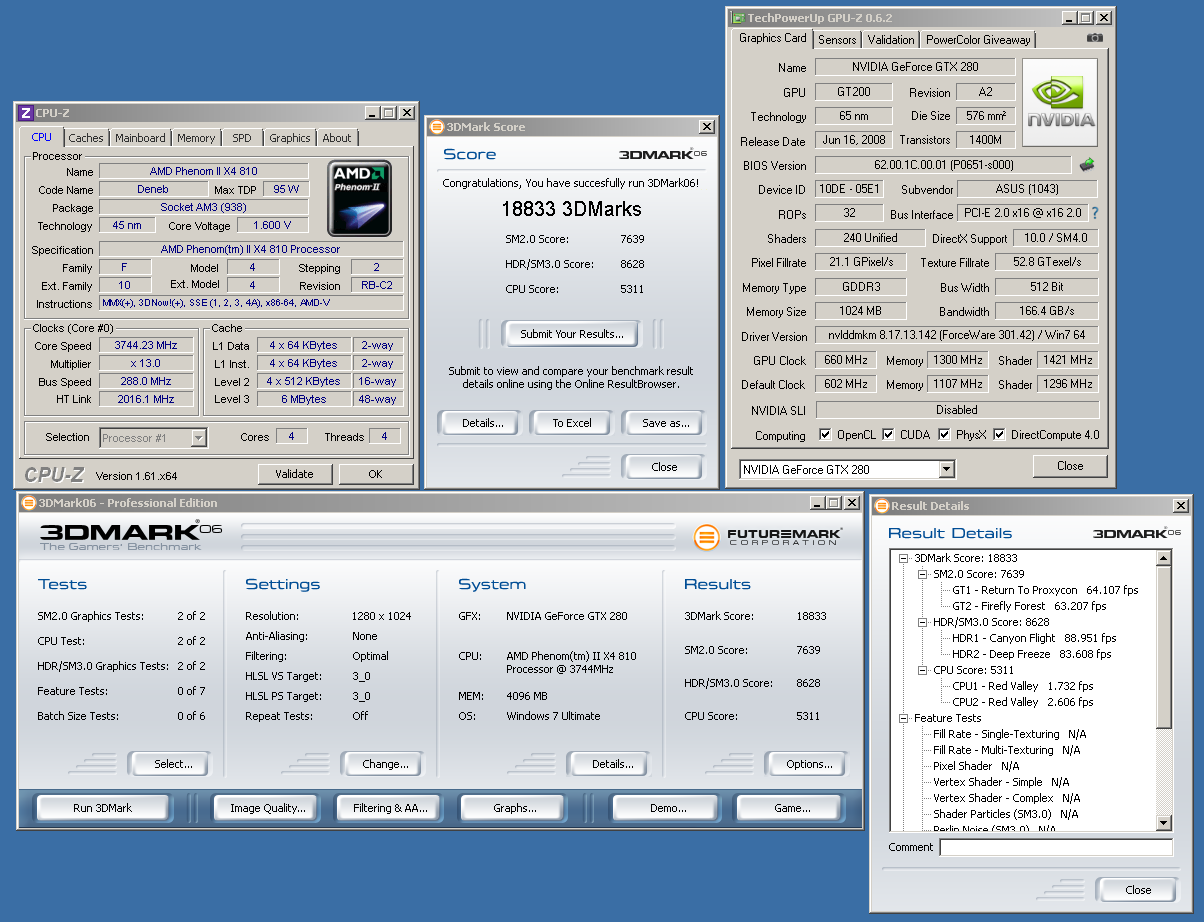Open the PowerColor Giveaway tab in GPU-Z
This screenshot has height=922, width=1204.
point(978,40)
